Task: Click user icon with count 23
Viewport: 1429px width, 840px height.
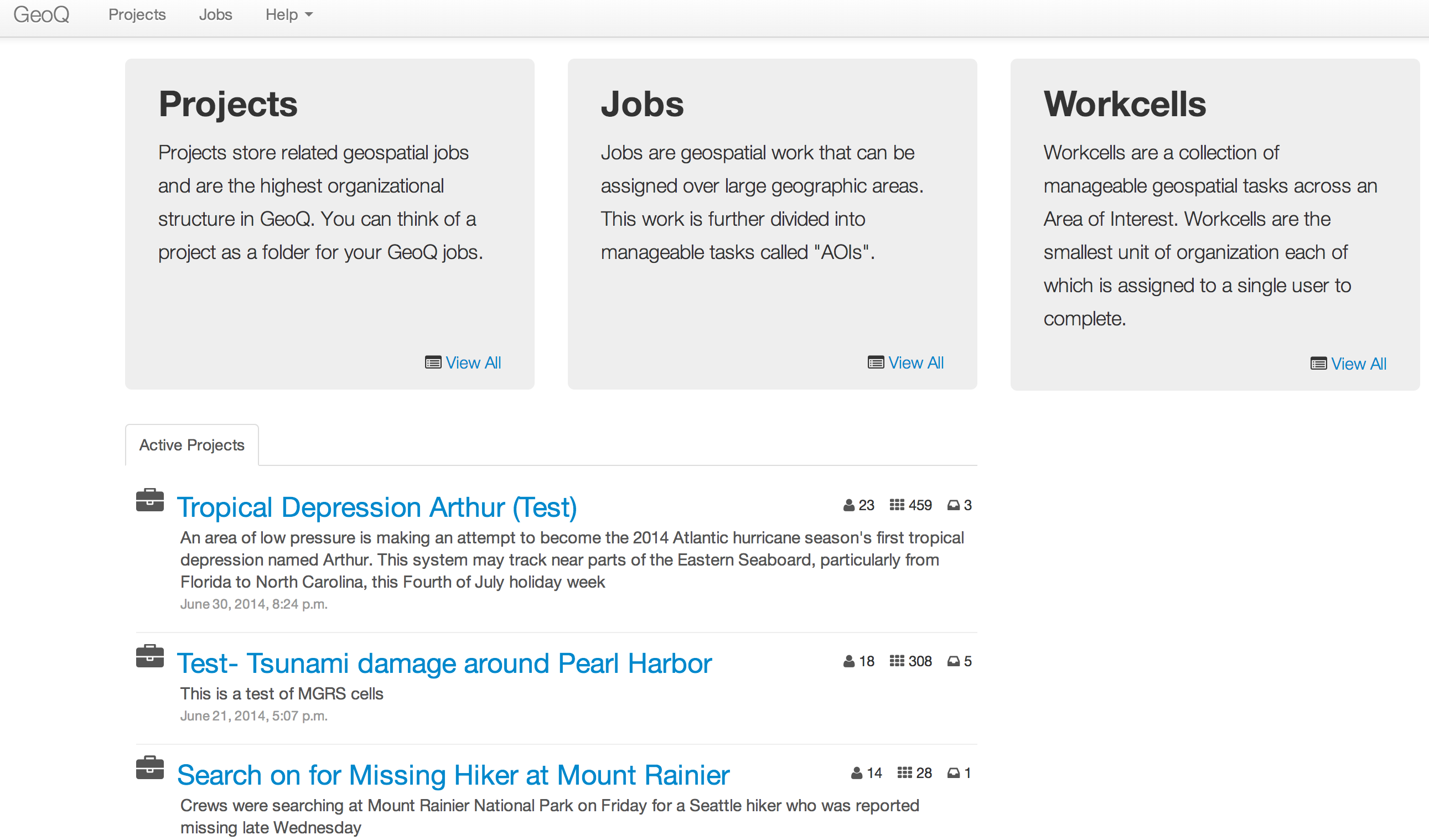Action: tap(849, 506)
